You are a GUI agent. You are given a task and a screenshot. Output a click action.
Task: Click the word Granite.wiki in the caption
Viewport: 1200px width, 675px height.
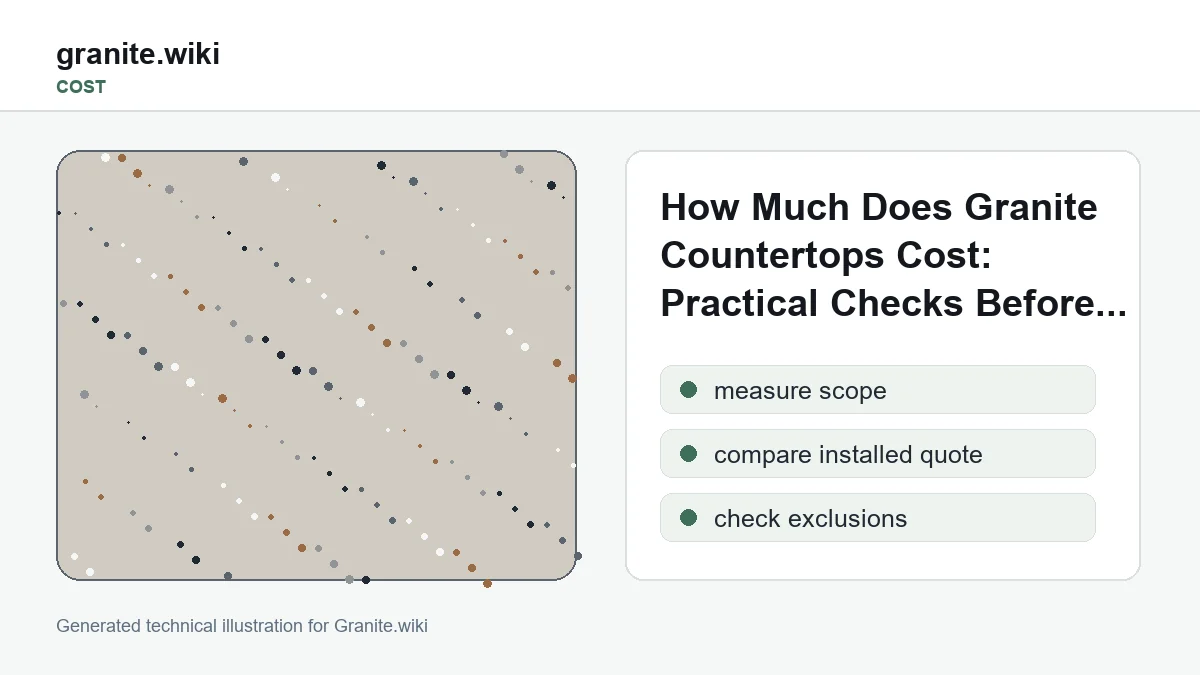381,626
